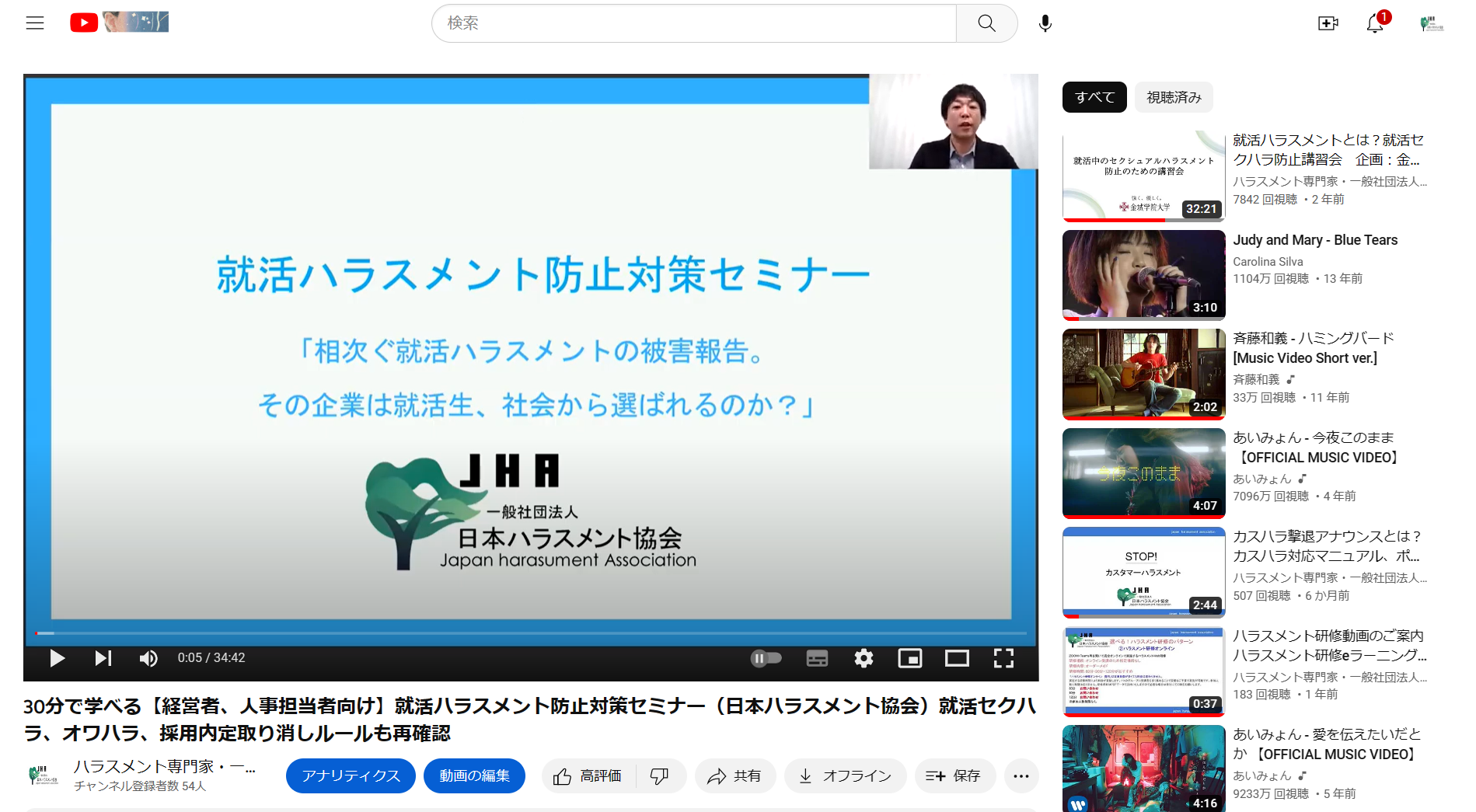Viewport: 1476px width, 812px height.
Task: Open the 斉藤和義 ハミングバード thumbnail
Action: pyautogui.click(x=1143, y=375)
